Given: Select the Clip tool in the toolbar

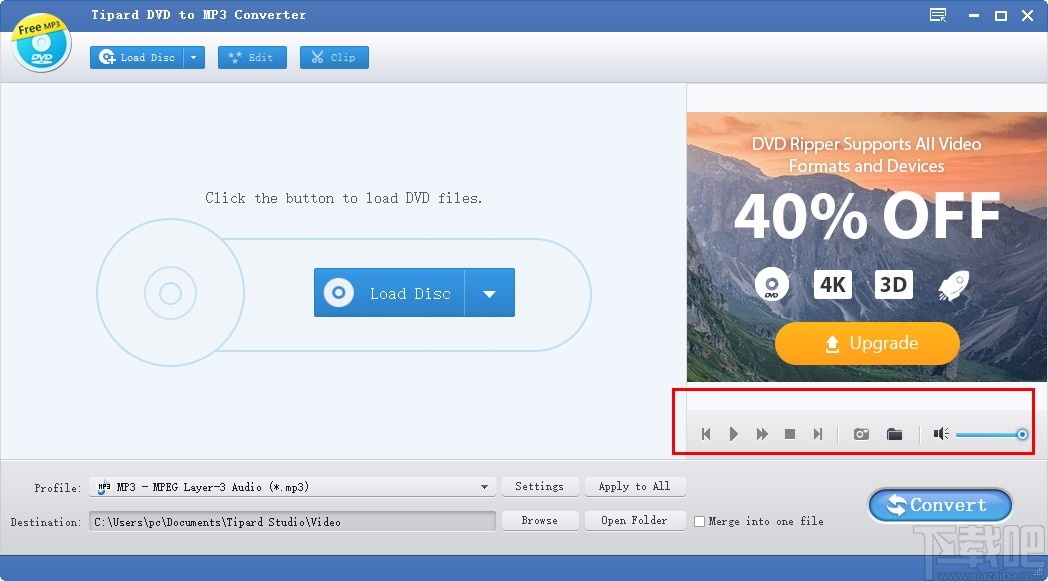Looking at the screenshot, I should [x=334, y=57].
